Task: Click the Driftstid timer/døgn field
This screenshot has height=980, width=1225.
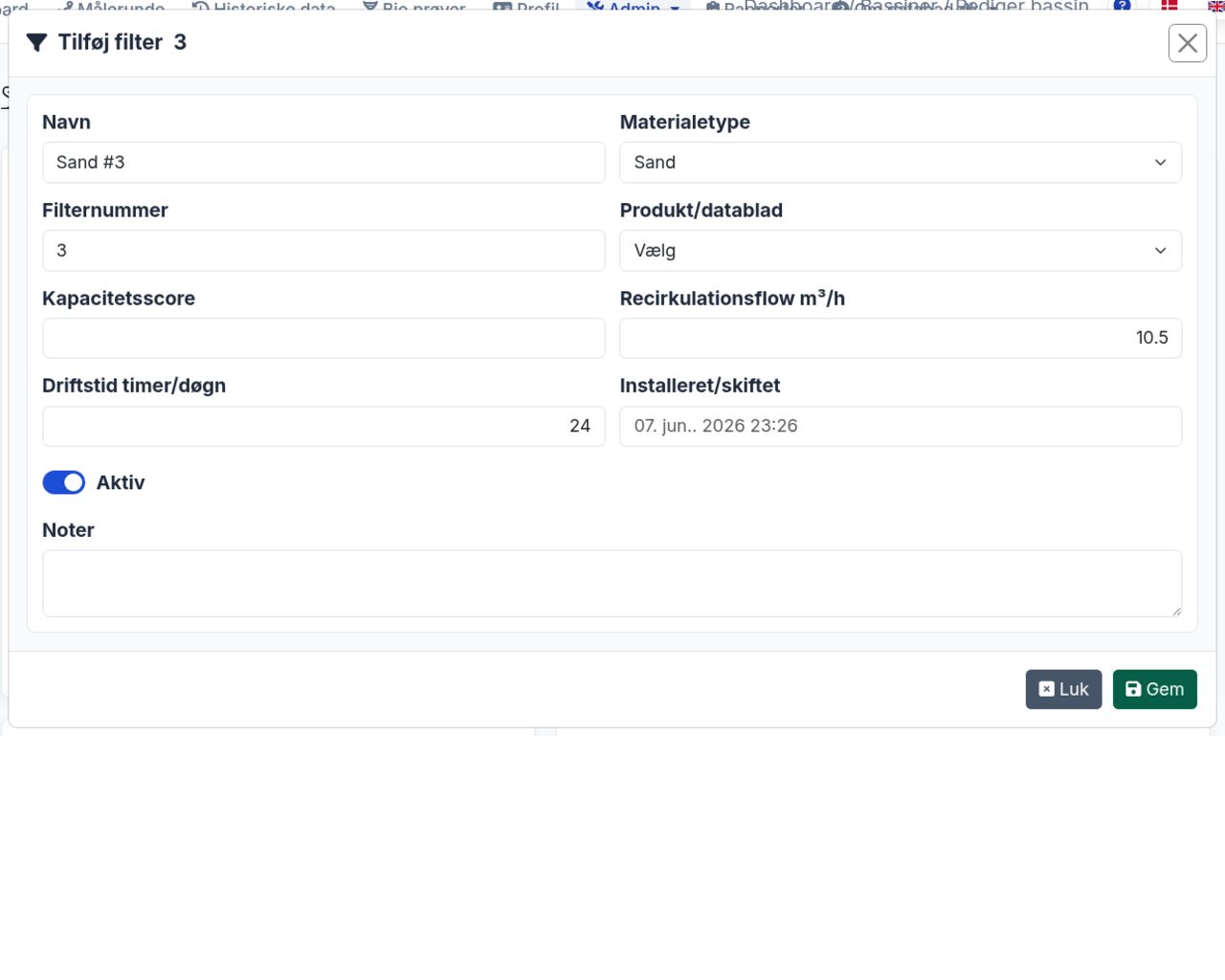Action: click(323, 426)
